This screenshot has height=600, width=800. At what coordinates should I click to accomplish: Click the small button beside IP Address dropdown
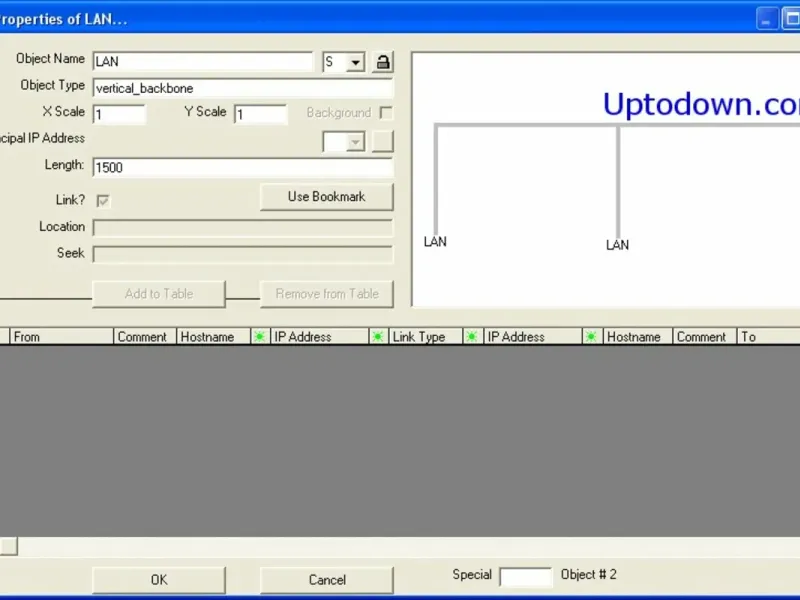[383, 141]
